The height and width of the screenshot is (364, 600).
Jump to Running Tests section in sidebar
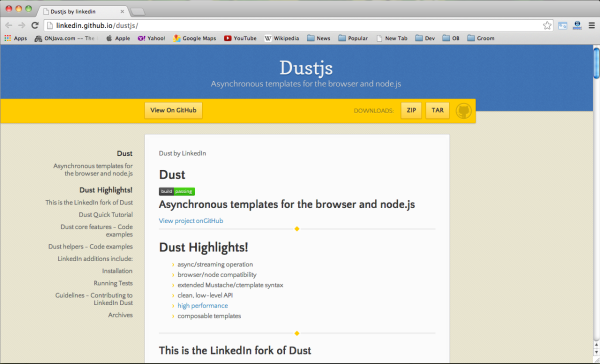coord(113,283)
